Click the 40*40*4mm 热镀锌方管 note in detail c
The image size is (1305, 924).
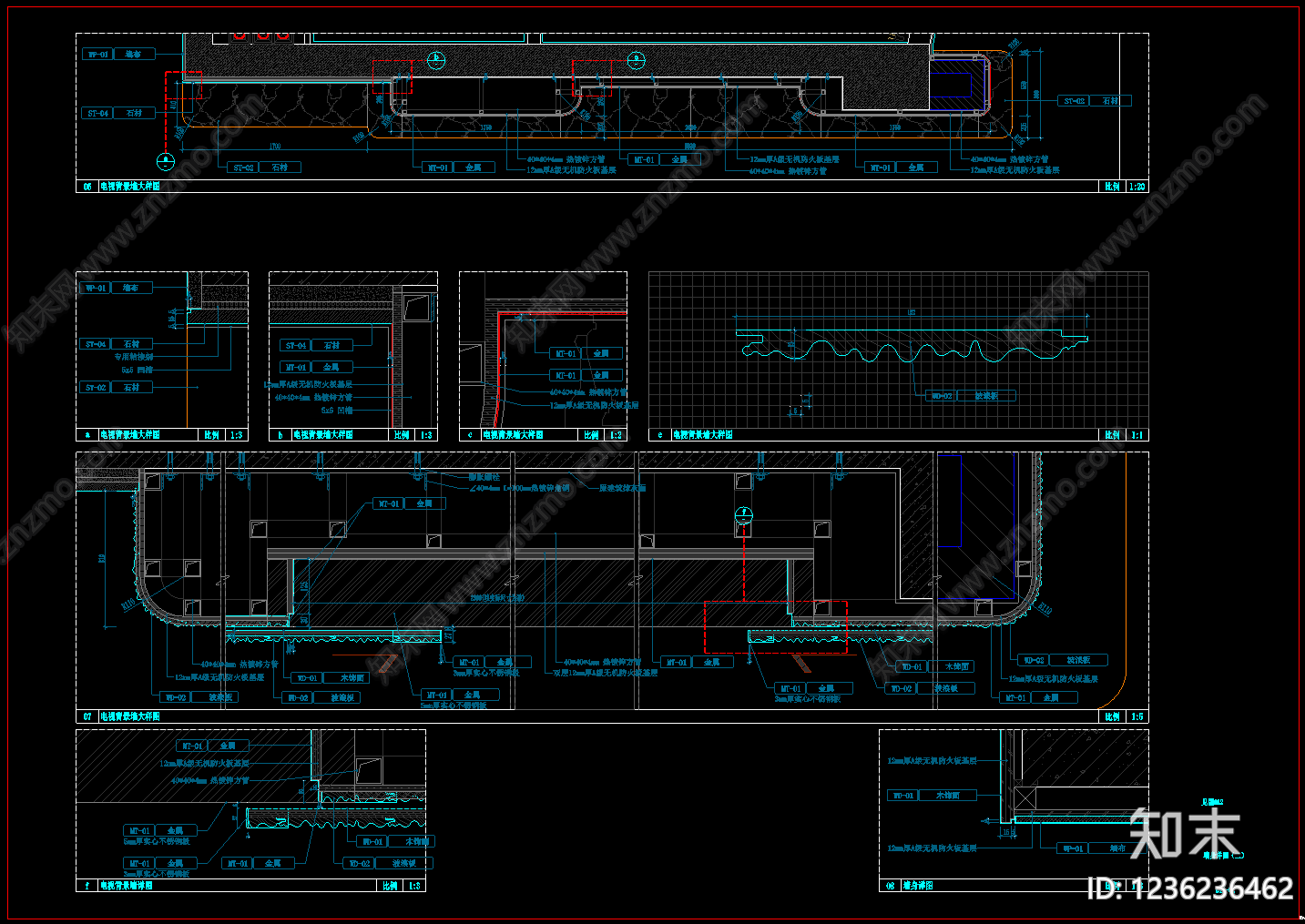[x=588, y=392]
